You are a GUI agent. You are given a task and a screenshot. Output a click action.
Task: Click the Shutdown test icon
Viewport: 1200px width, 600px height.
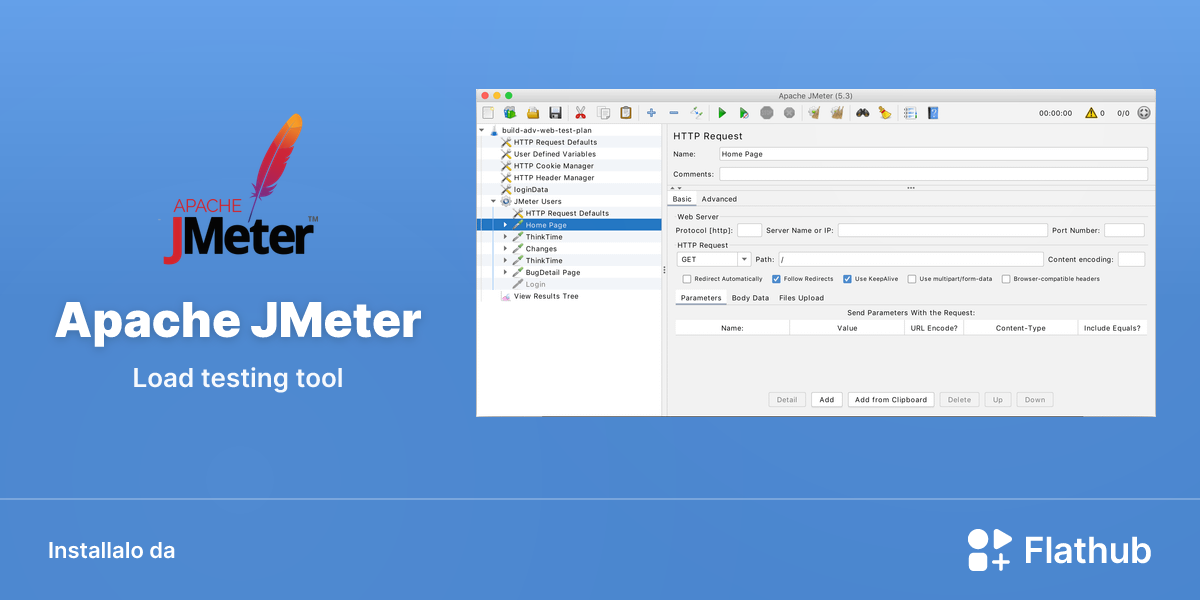coord(789,113)
